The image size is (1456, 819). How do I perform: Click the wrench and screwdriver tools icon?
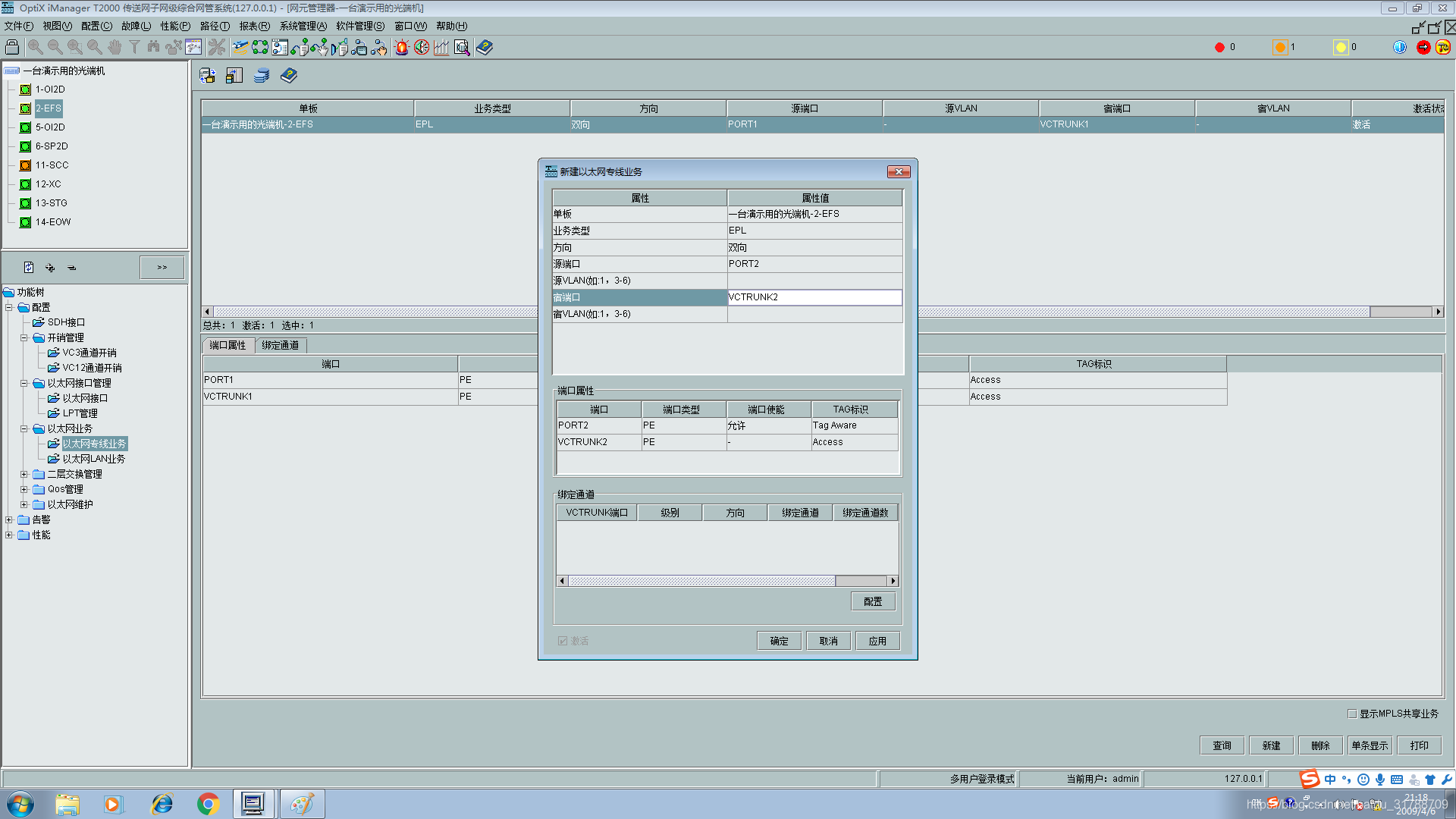pos(217,47)
